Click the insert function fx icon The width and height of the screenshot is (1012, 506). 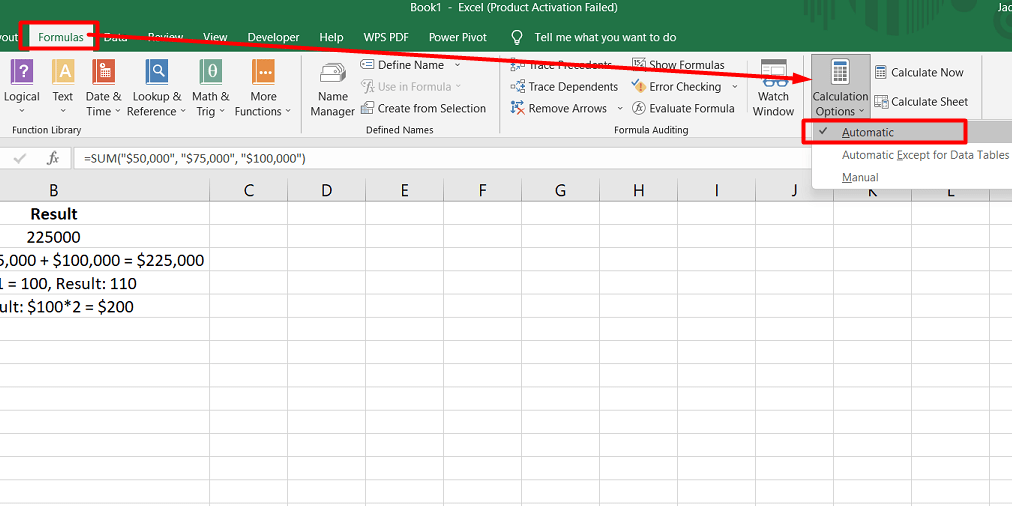tap(54, 158)
